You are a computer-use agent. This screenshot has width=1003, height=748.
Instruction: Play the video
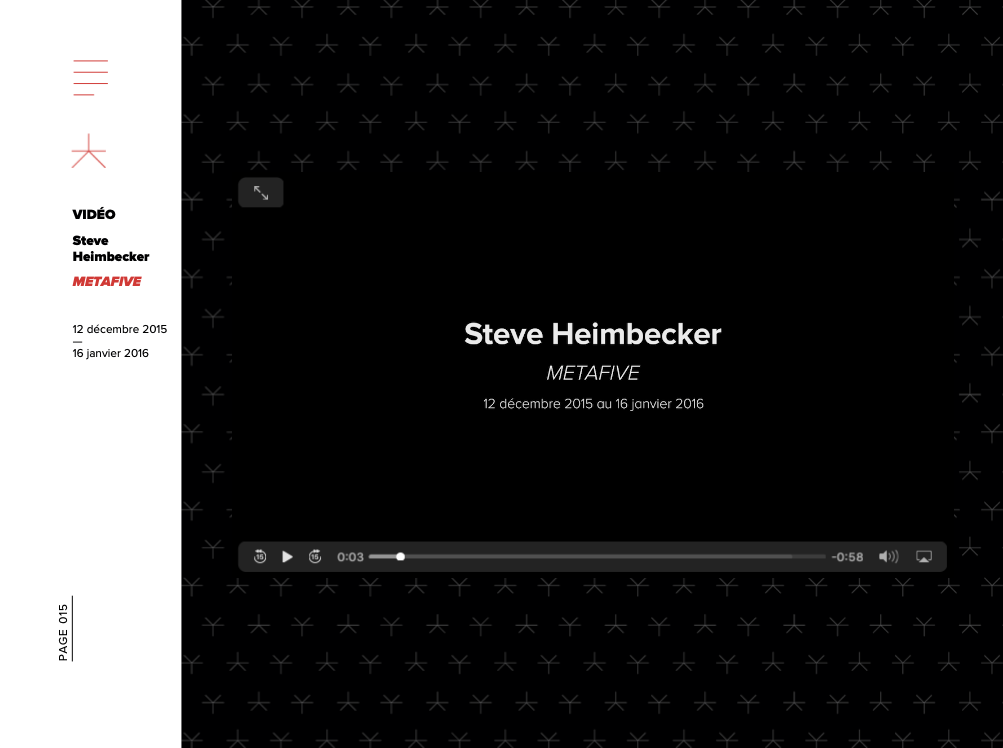tap(288, 557)
